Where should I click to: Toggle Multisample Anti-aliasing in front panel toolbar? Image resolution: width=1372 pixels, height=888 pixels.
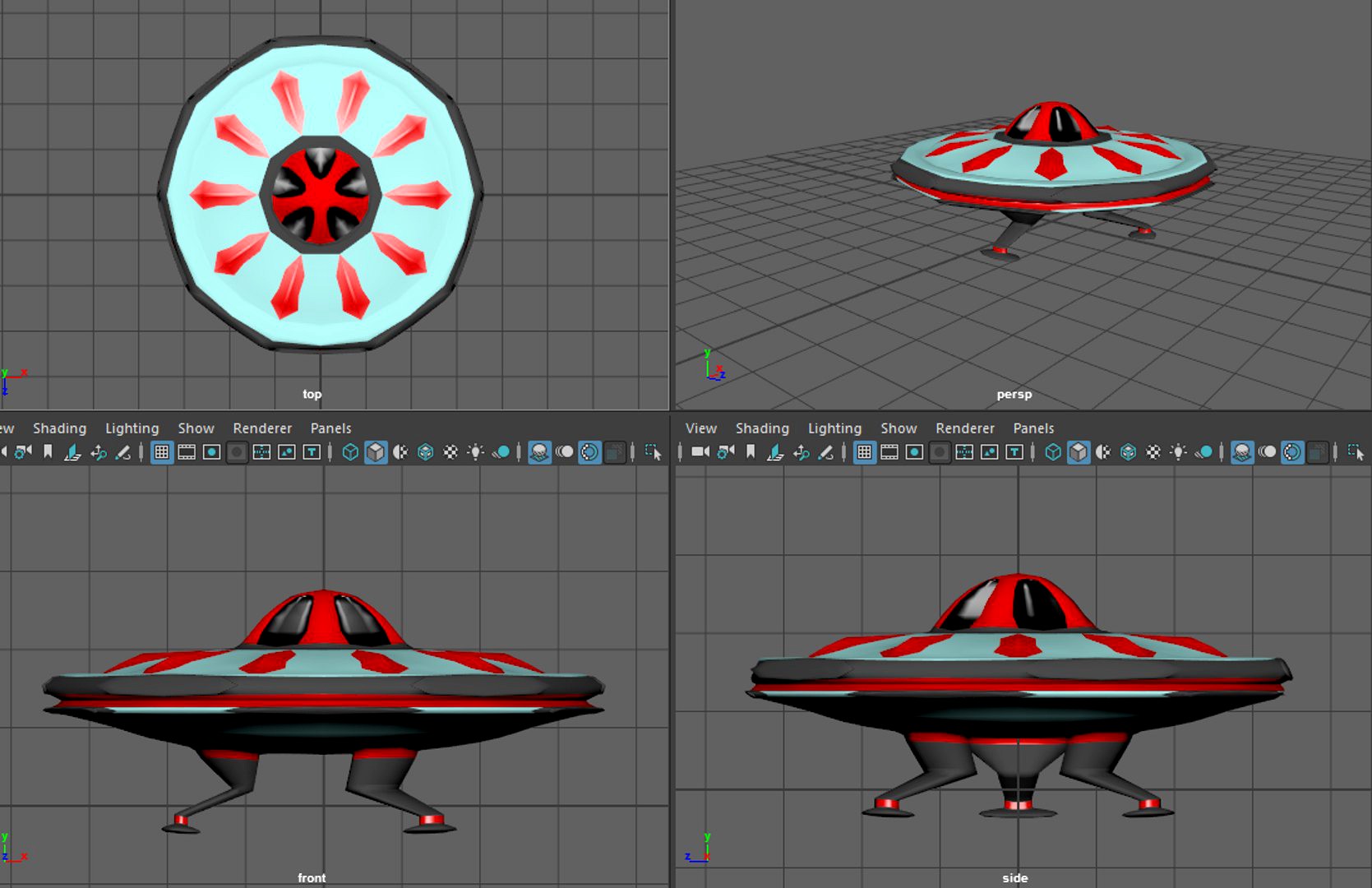click(x=589, y=451)
